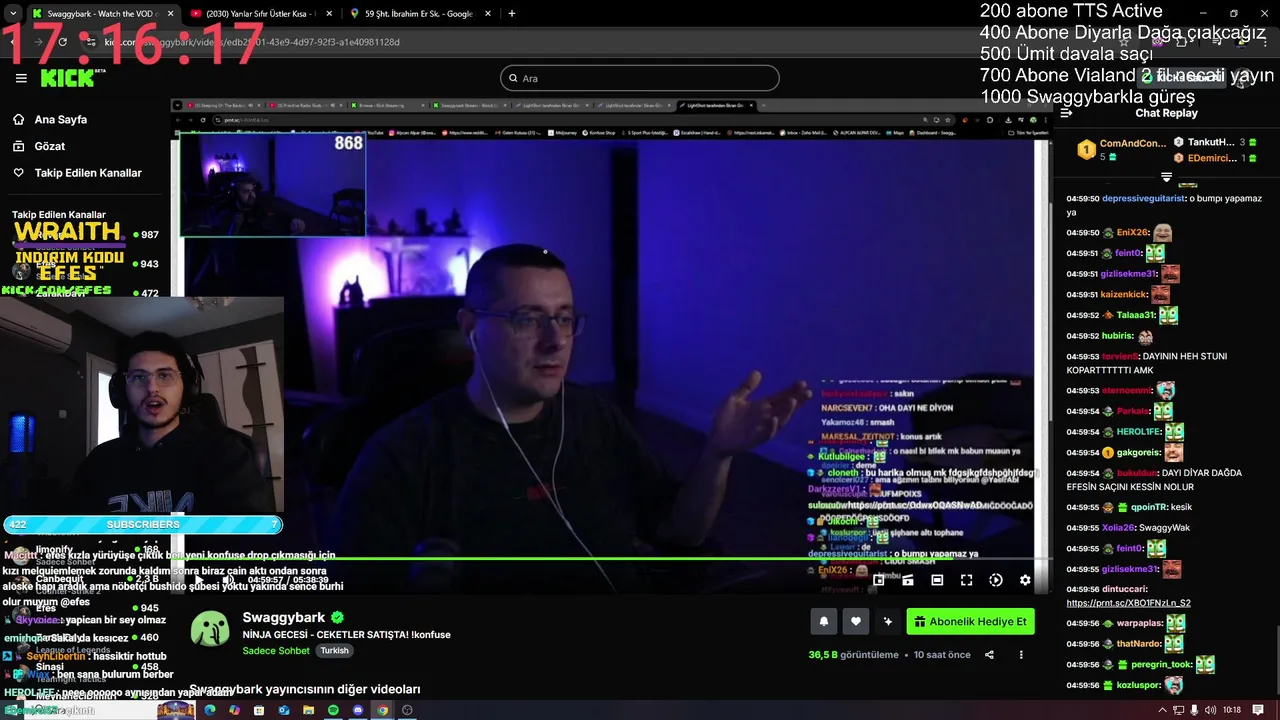This screenshot has height=720, width=1280.
Task: Share the video via the share icon
Action: click(989, 655)
